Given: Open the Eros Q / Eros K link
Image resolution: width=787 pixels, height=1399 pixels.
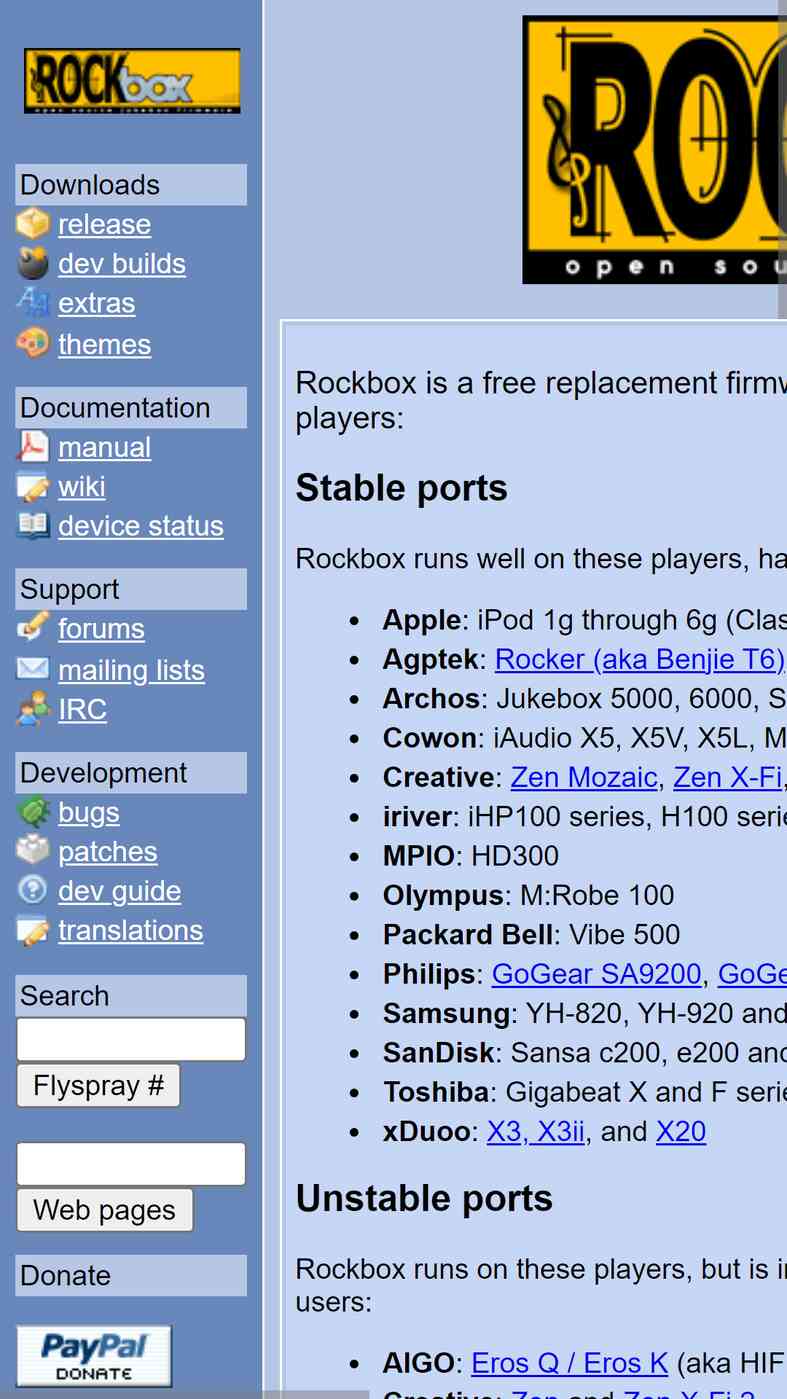Looking at the screenshot, I should (x=569, y=1363).
